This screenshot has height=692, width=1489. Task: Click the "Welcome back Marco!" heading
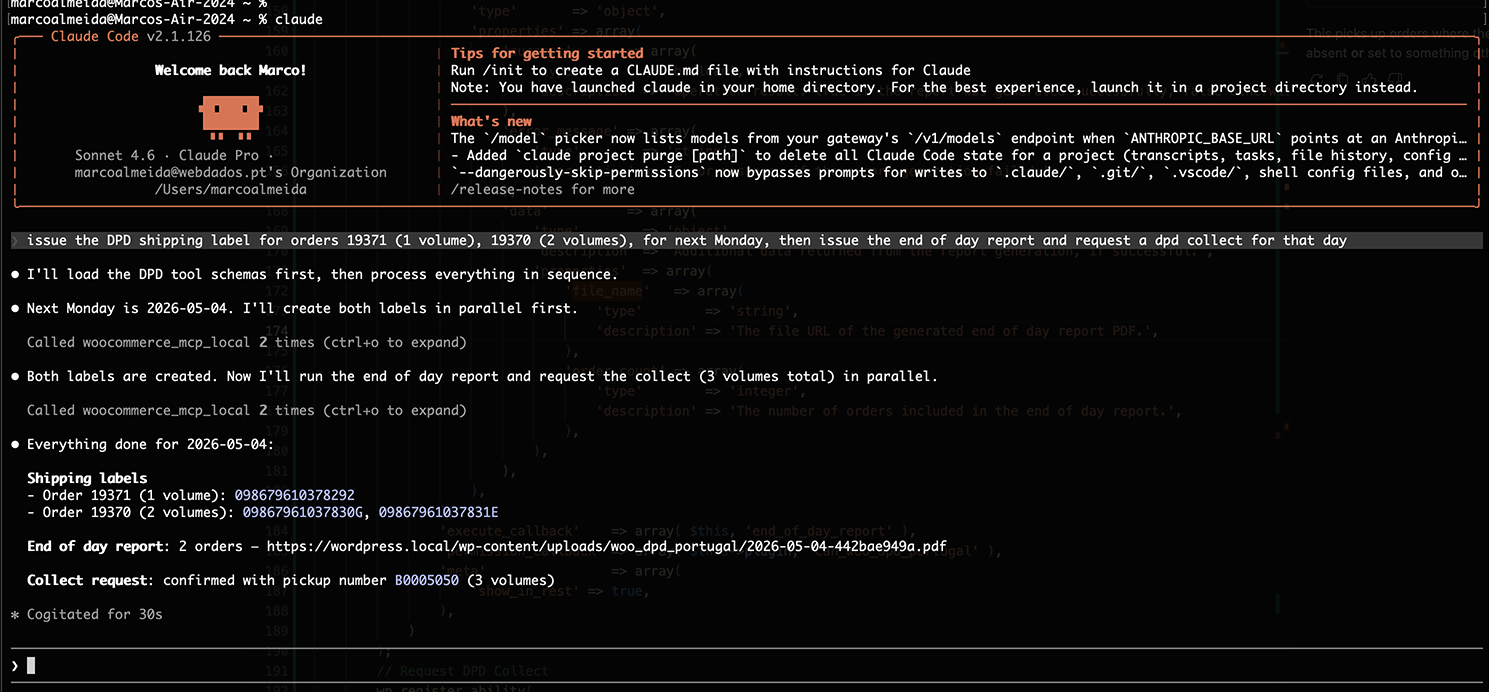(x=231, y=70)
